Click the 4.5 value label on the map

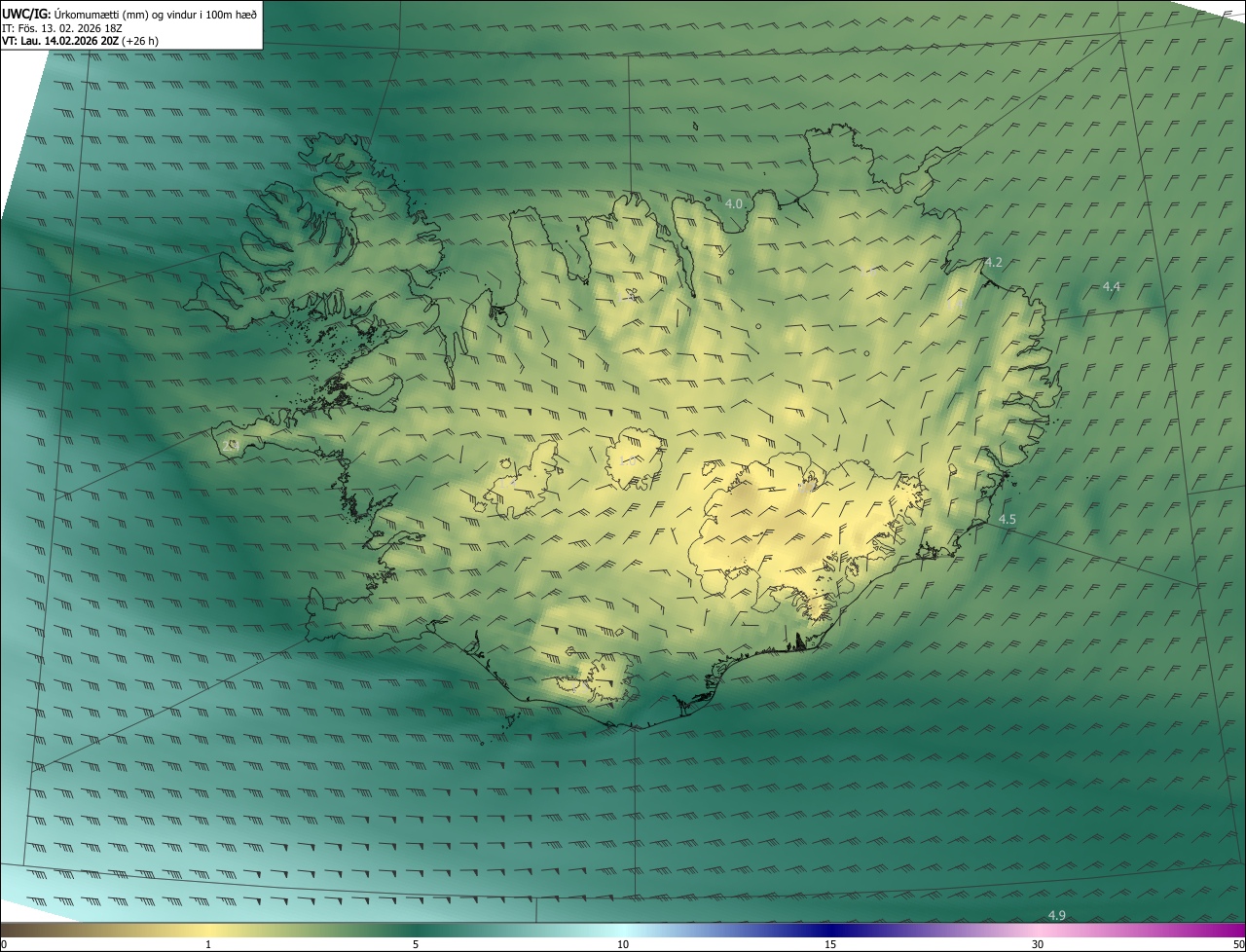click(1008, 520)
